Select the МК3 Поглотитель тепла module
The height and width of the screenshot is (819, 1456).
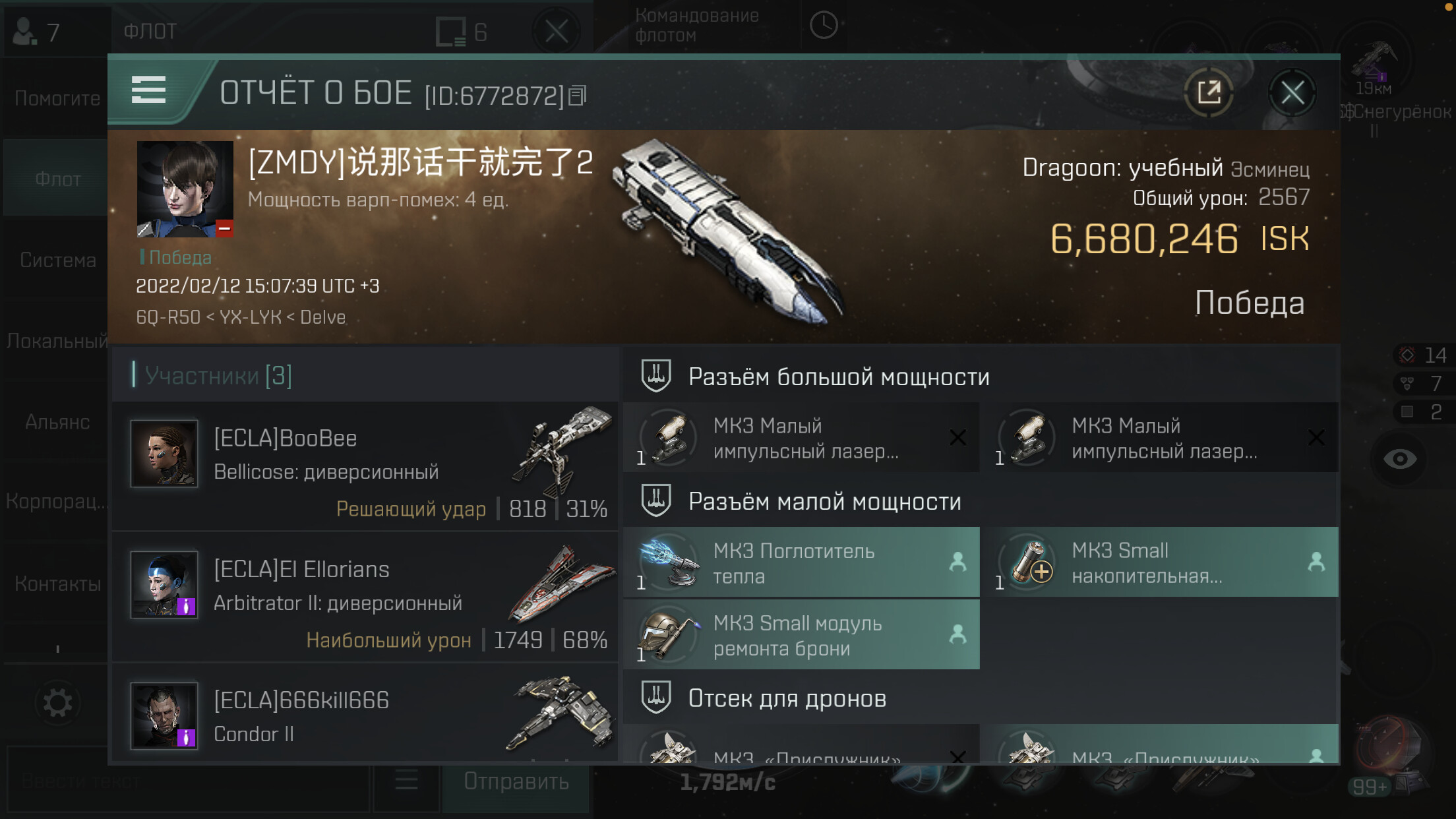click(x=801, y=562)
